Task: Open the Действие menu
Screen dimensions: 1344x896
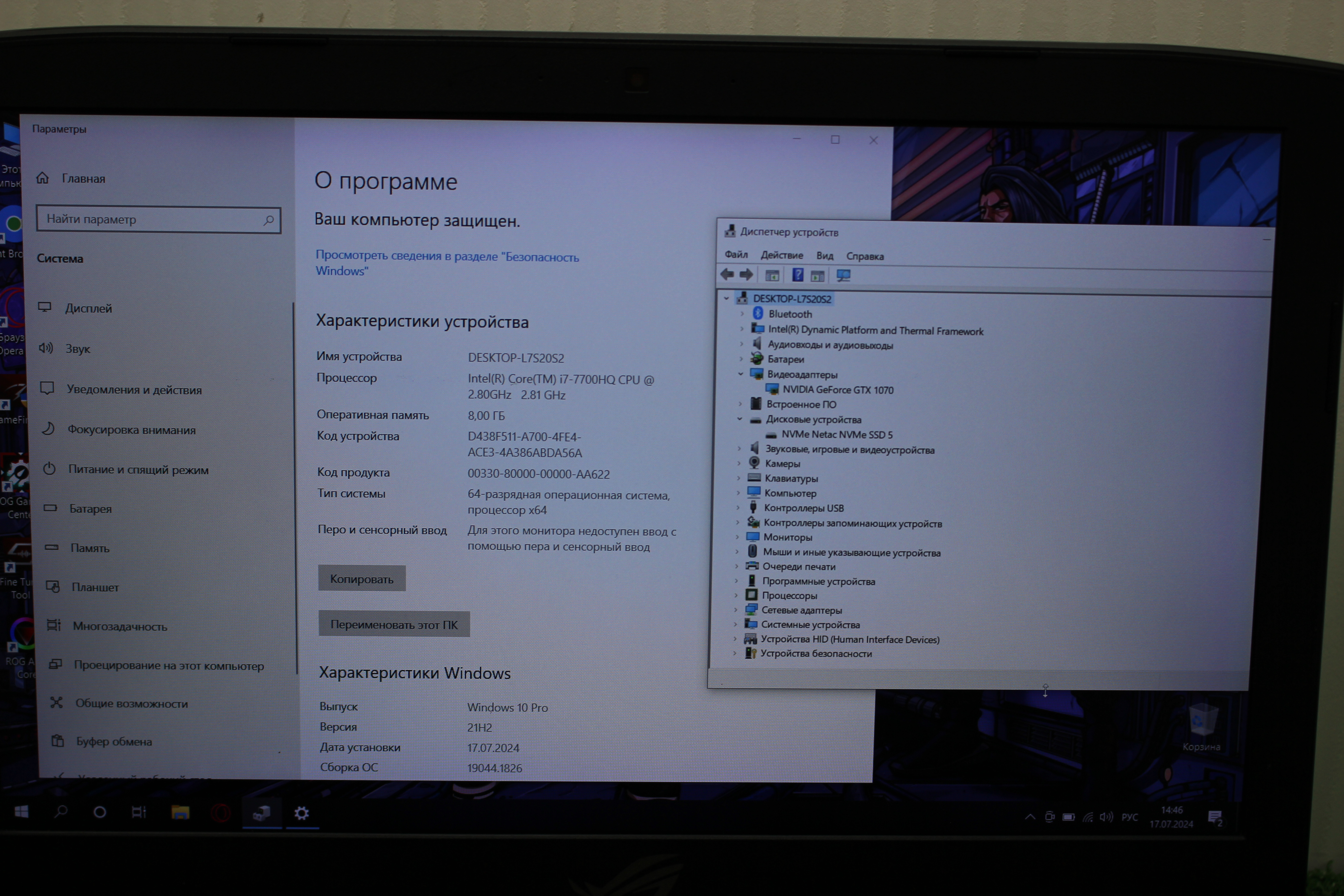Action: coord(782,255)
